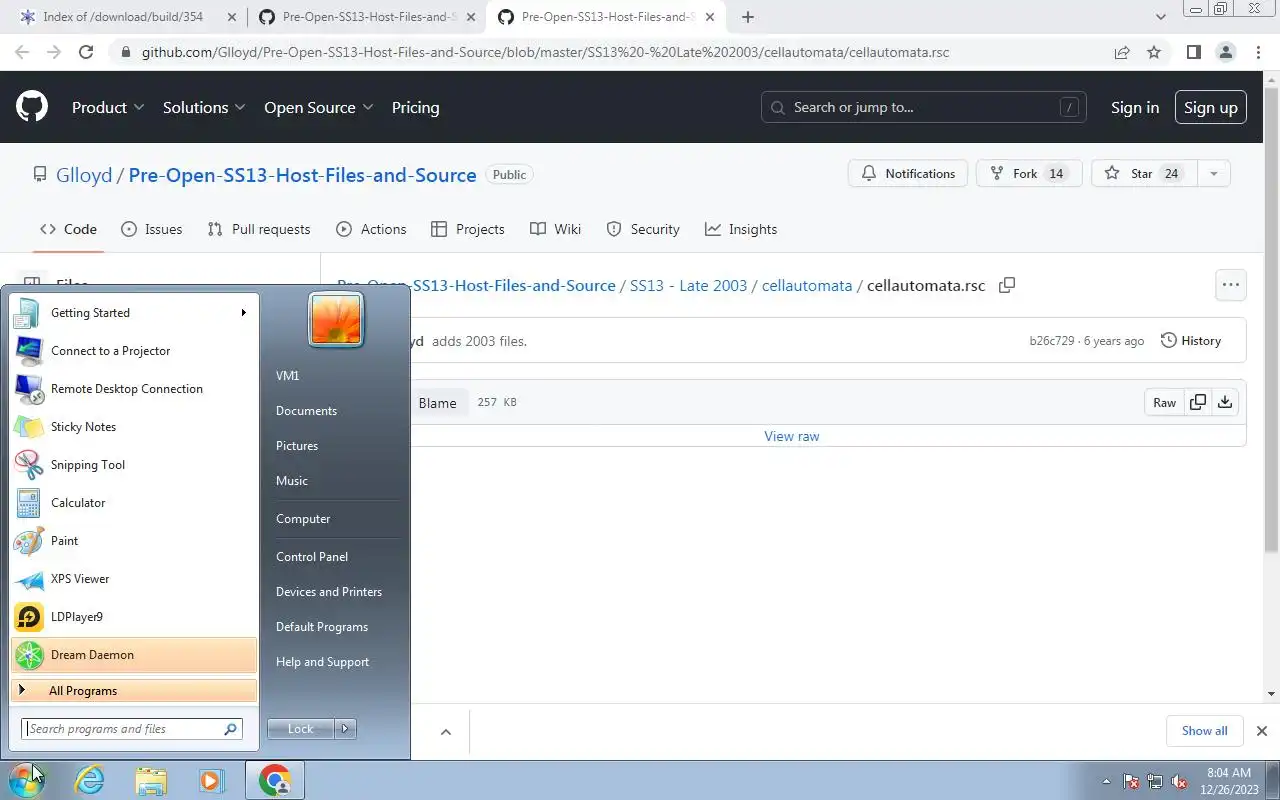Open Windows Media Player from taskbar
The width and height of the screenshot is (1280, 800).
pos(211,780)
